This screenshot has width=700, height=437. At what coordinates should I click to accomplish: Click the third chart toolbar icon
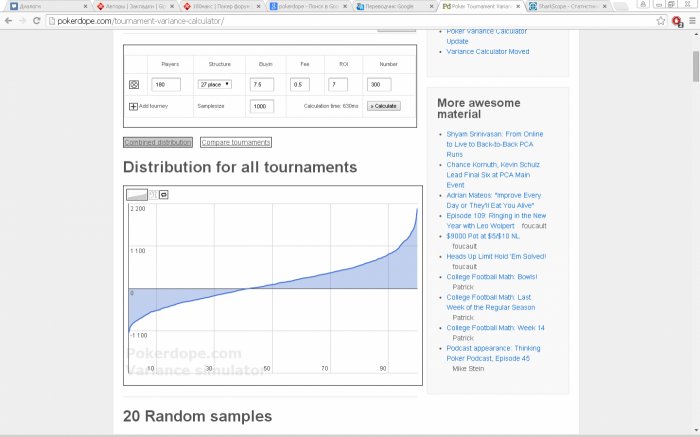coord(164,195)
